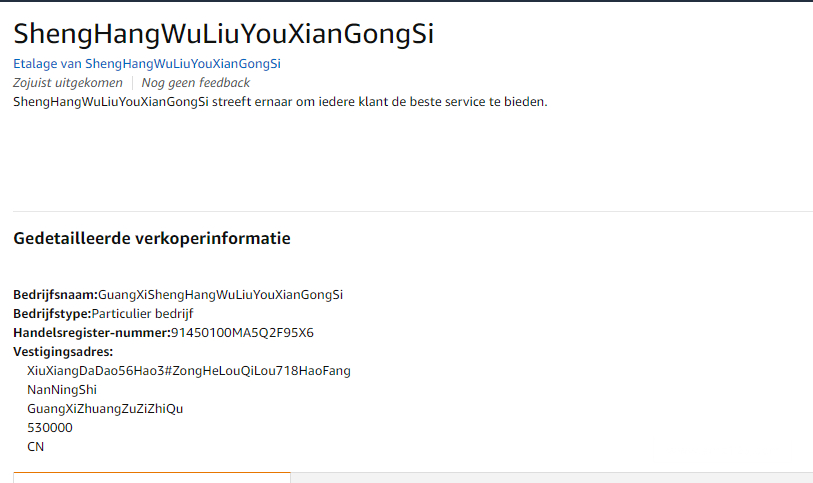Click the Bedrijfstype label
This screenshot has width=813, height=483.
(x=52, y=314)
